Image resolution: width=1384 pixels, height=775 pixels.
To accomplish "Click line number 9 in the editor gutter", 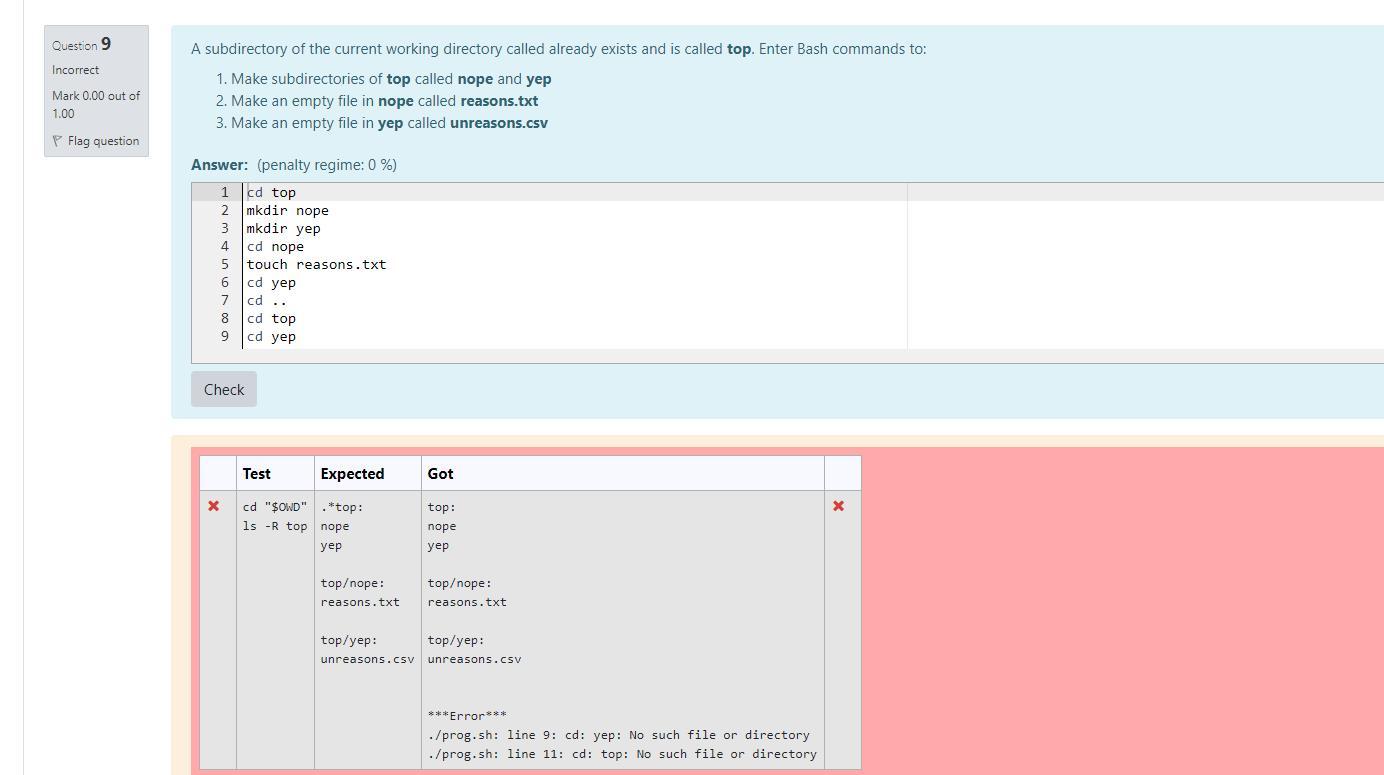I will click(224, 336).
